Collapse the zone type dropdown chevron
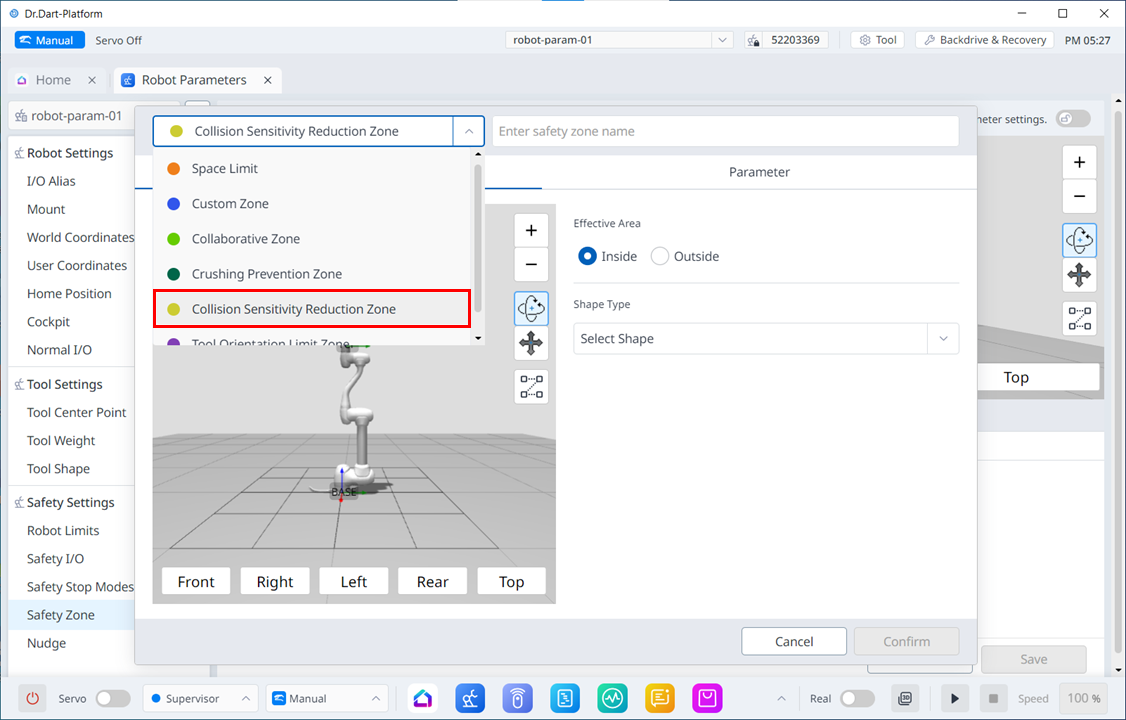Image resolution: width=1126 pixels, height=720 pixels. [x=468, y=131]
